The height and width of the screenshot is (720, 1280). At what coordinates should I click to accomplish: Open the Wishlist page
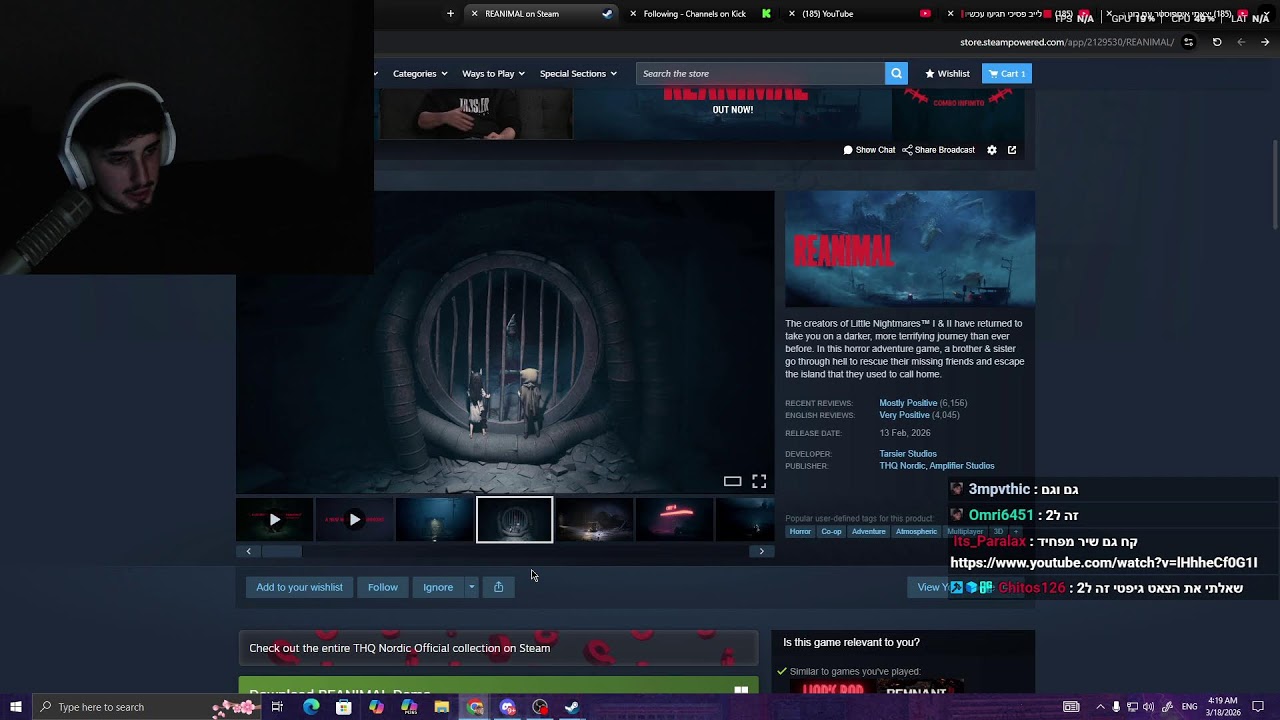(x=947, y=74)
